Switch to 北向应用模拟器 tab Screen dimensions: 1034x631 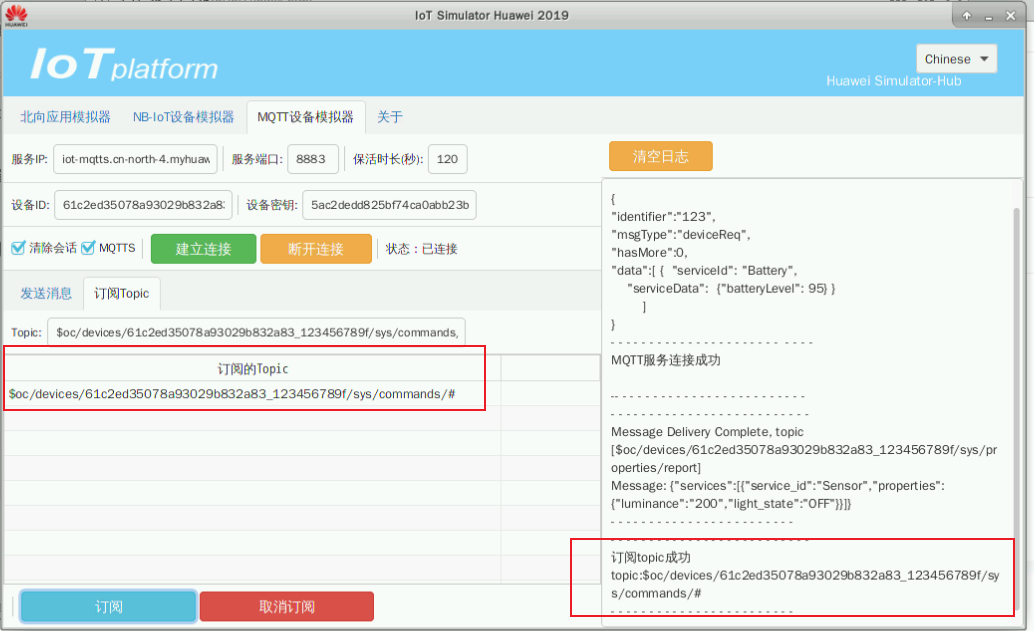(65, 117)
